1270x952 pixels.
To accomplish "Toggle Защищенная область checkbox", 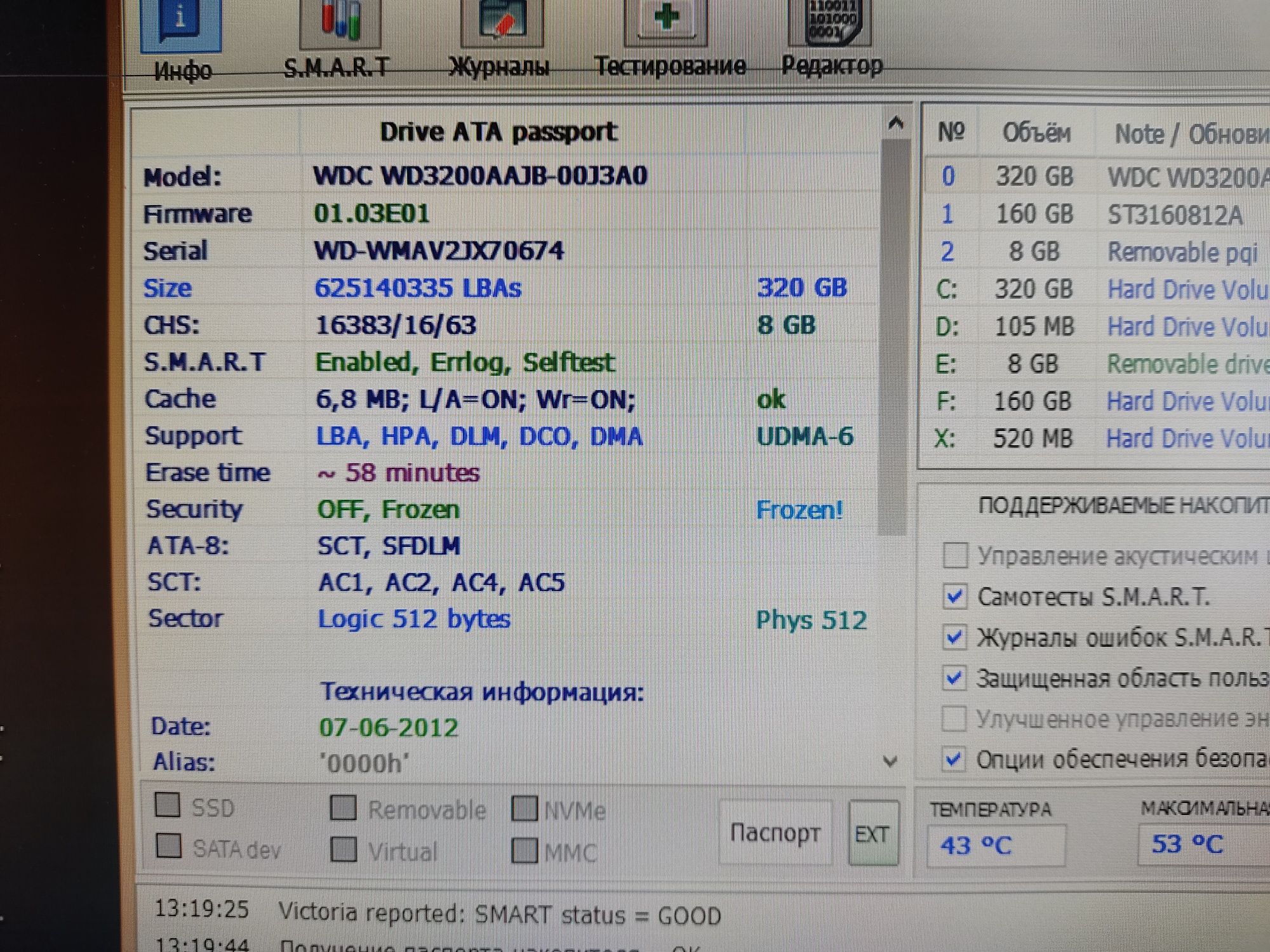I will pos(953,677).
